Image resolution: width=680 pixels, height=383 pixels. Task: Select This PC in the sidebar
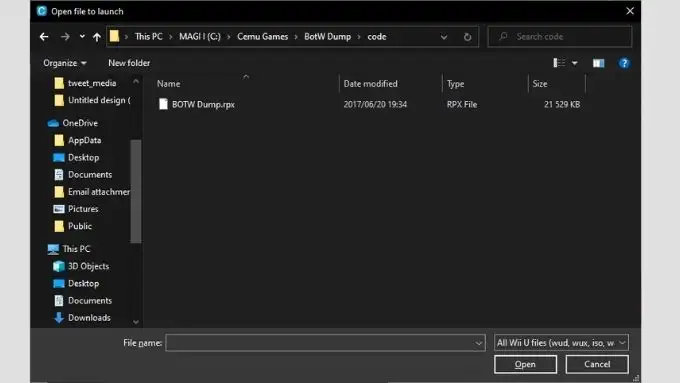[x=76, y=249]
